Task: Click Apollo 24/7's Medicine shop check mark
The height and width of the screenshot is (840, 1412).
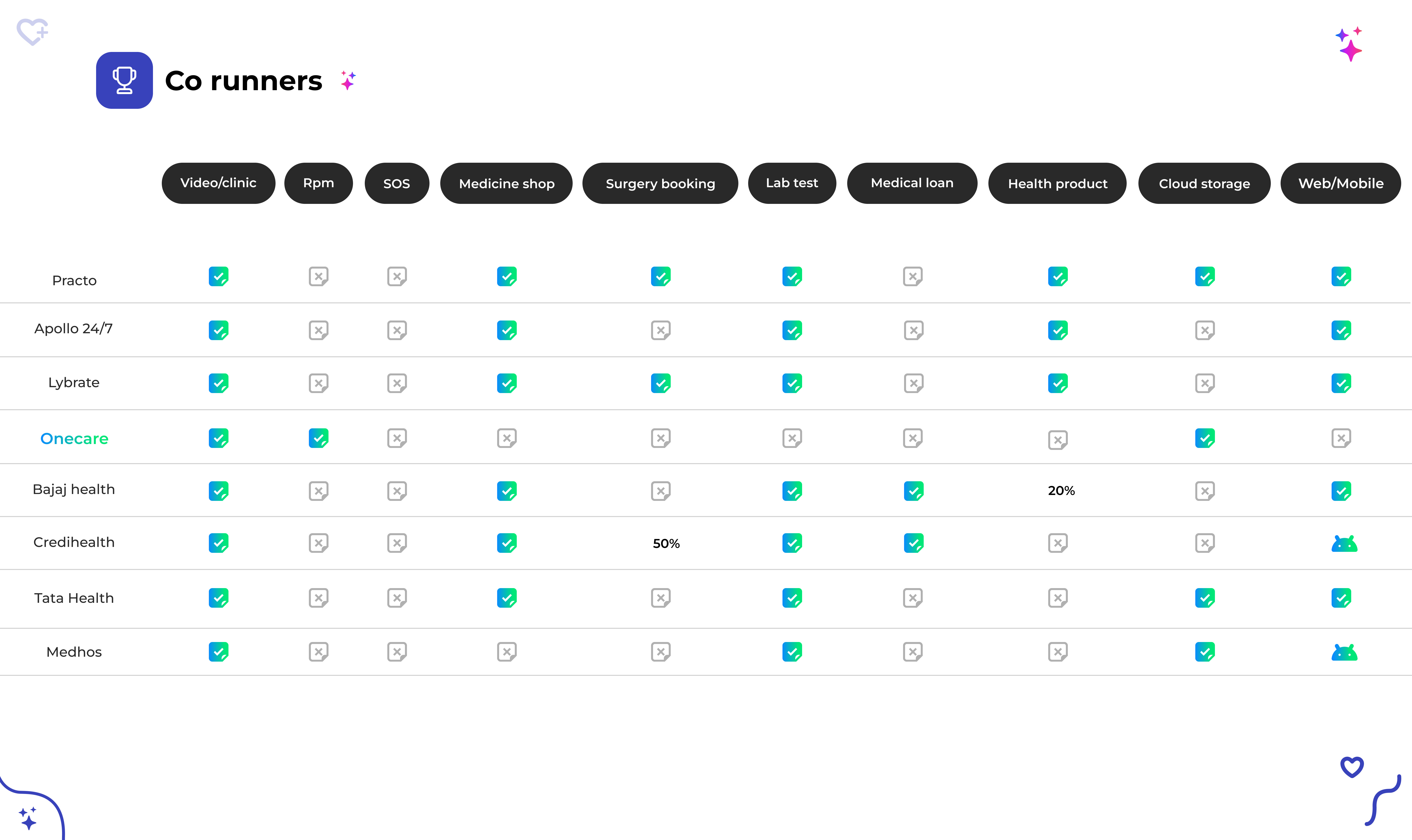Action: tap(507, 330)
